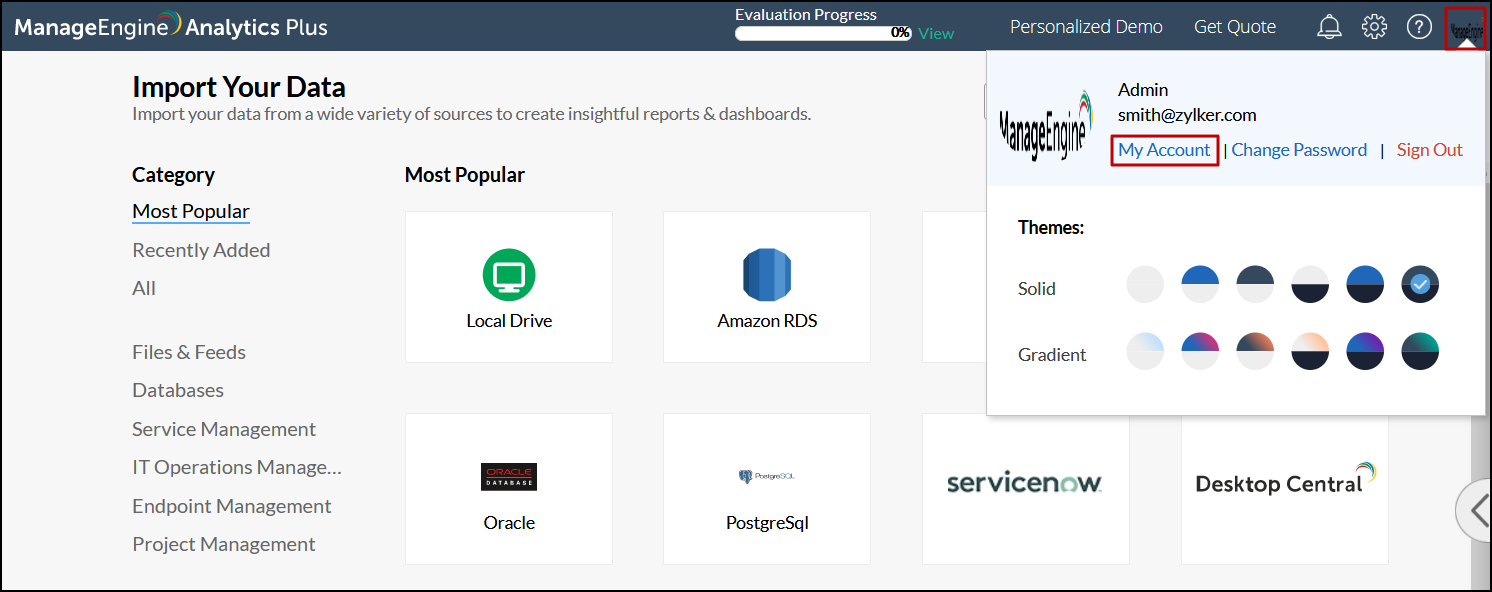Select the ServiceNow data source tile
1492x592 pixels.
point(1025,489)
